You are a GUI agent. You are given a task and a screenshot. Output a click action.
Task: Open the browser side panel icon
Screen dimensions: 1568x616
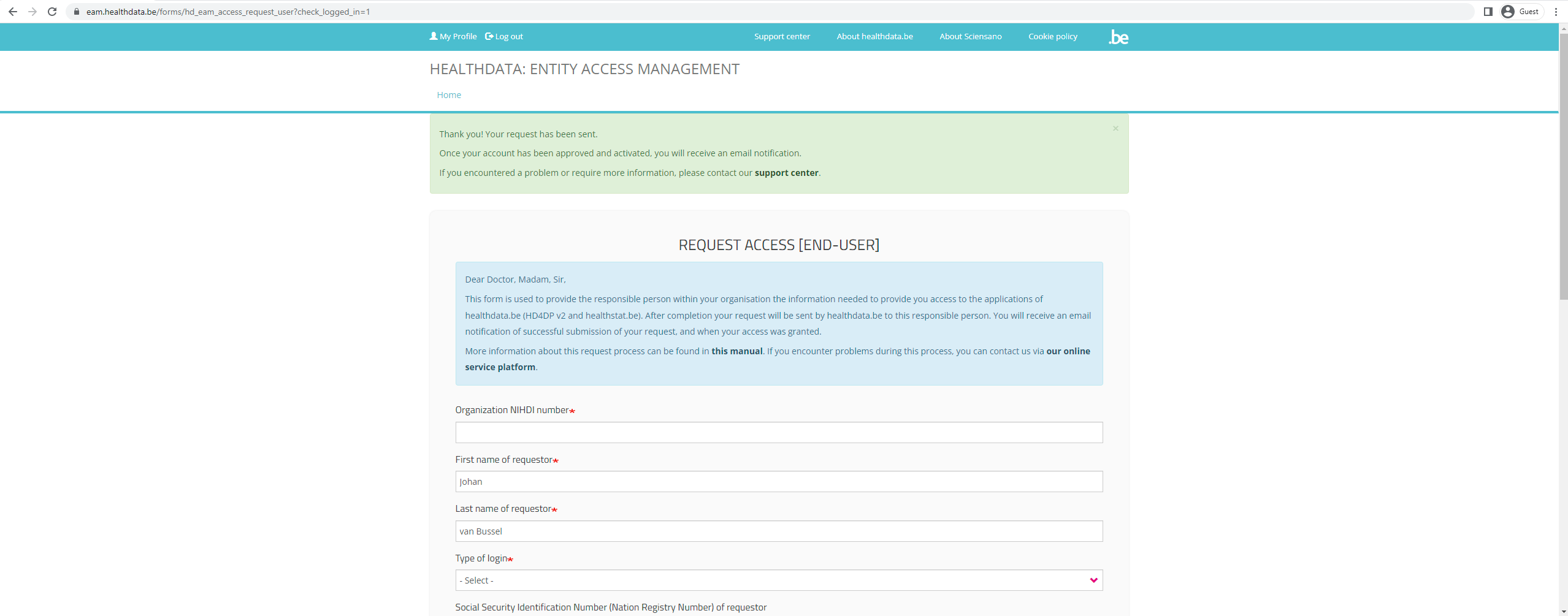[x=1488, y=12]
